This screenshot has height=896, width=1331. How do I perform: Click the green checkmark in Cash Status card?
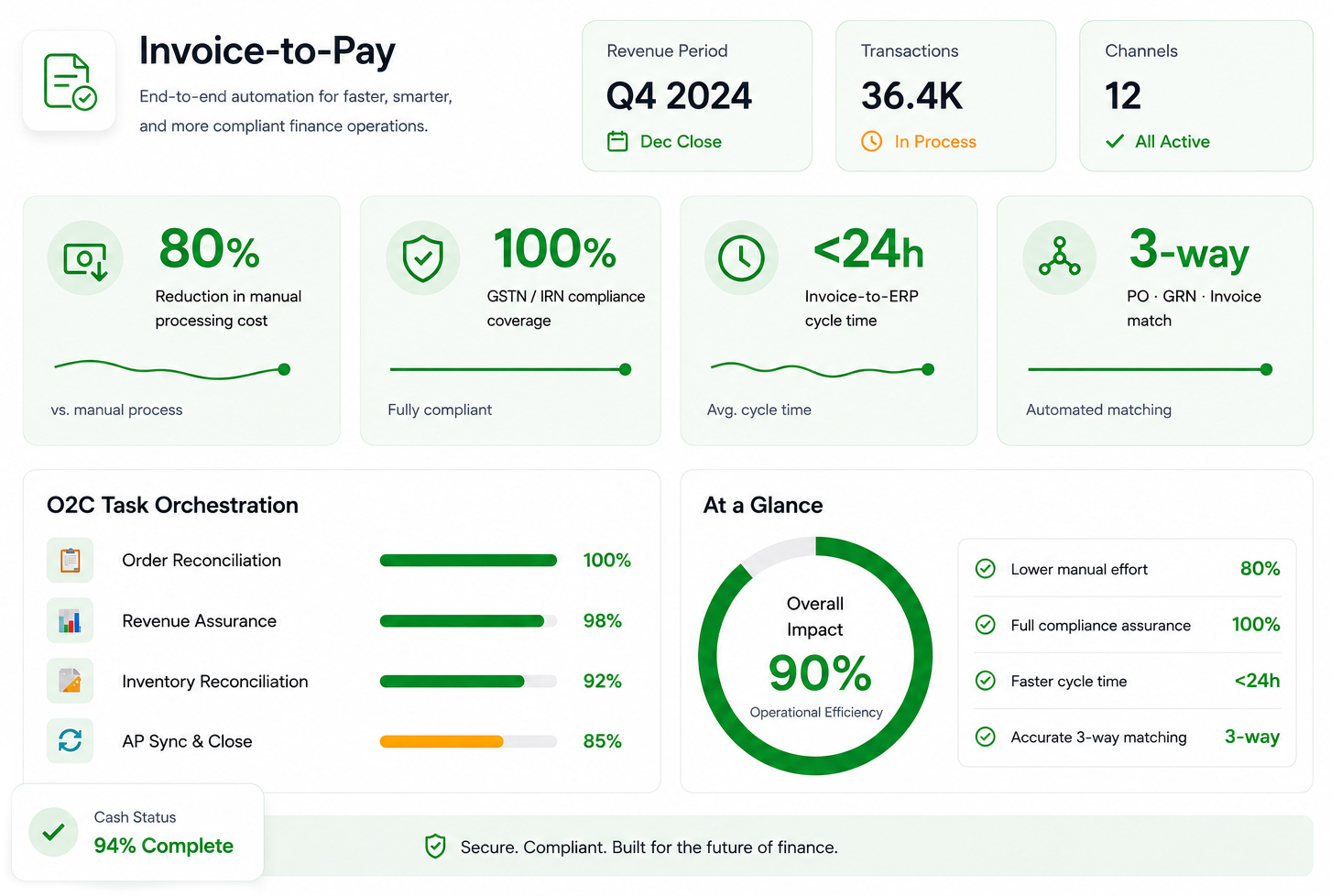(53, 832)
